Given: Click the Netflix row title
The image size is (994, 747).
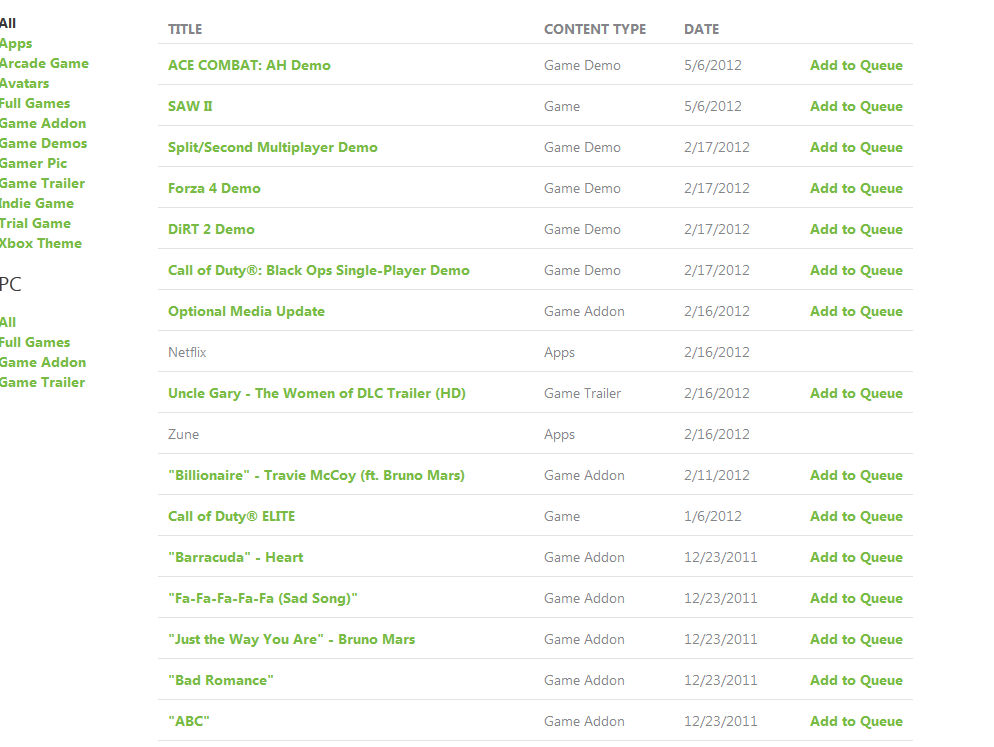Looking at the screenshot, I should pos(187,353).
